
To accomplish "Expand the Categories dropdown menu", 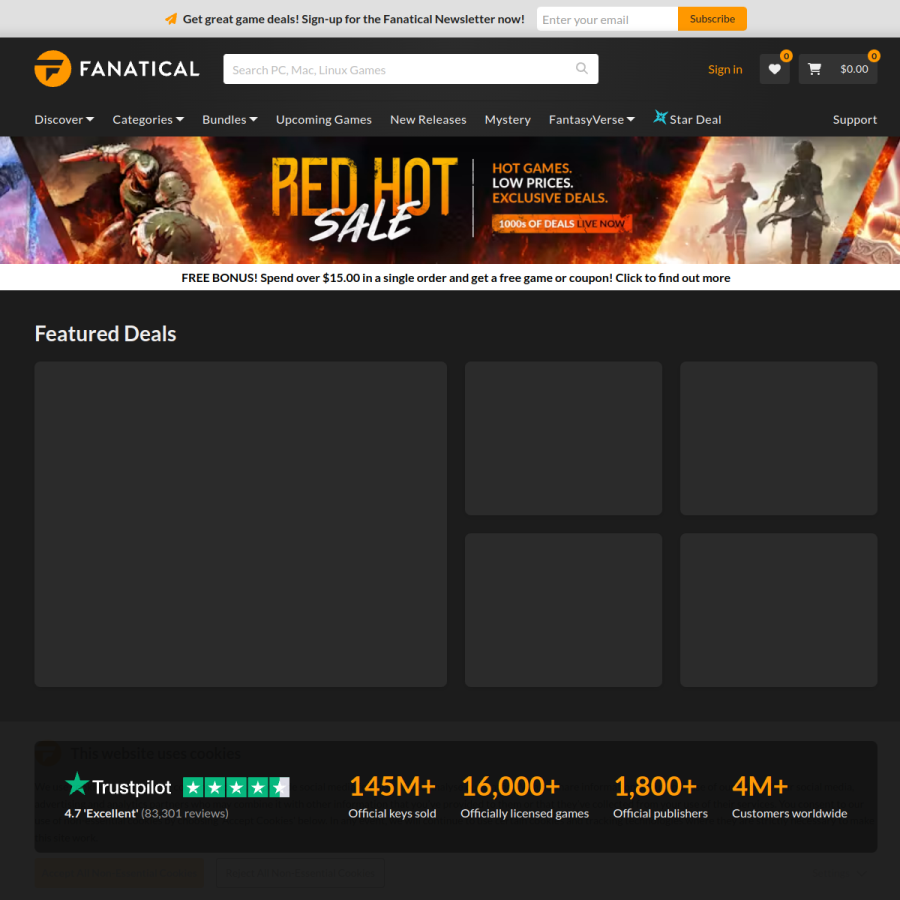I will 148,119.
